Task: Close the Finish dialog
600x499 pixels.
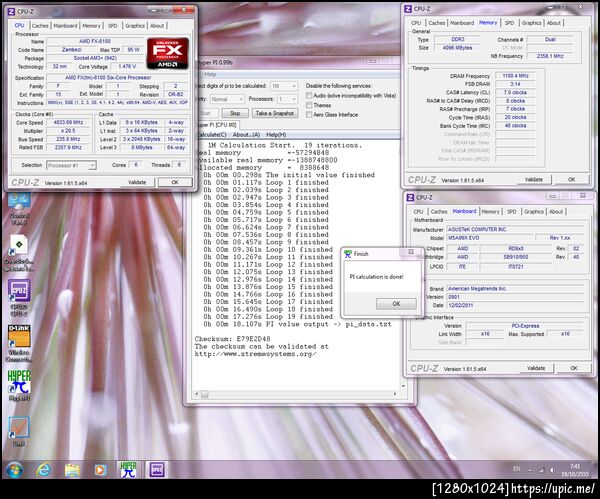Action: tap(411, 252)
